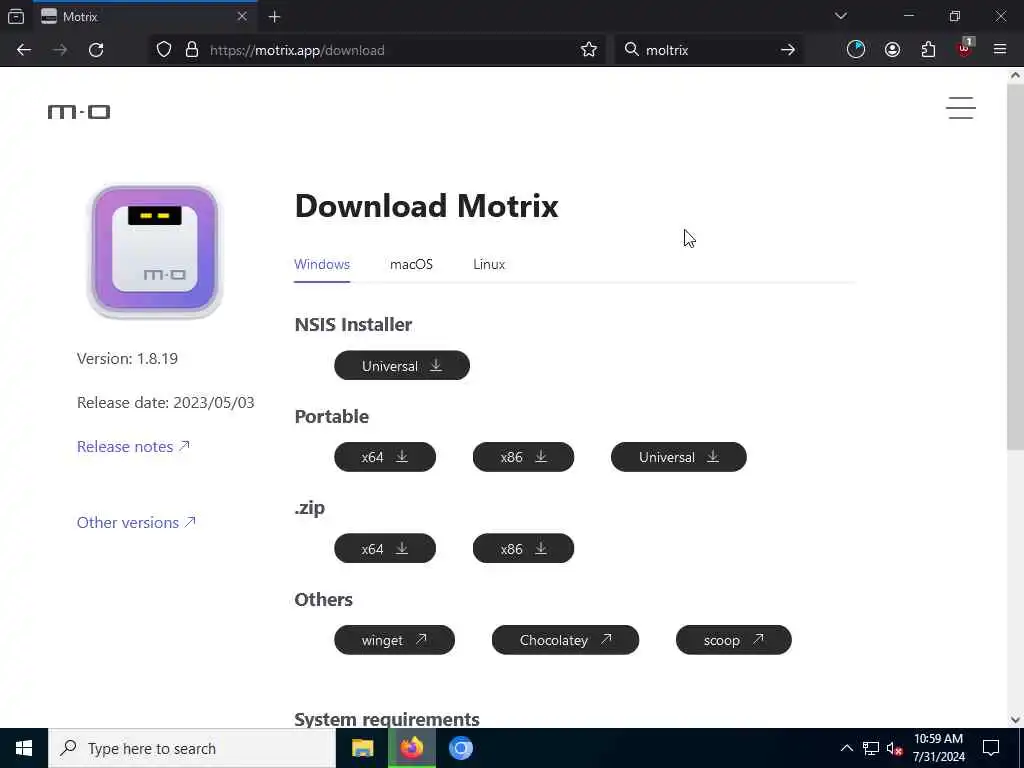Show hidden system tray icons
Screen dimensions: 1024x768
[846, 748]
